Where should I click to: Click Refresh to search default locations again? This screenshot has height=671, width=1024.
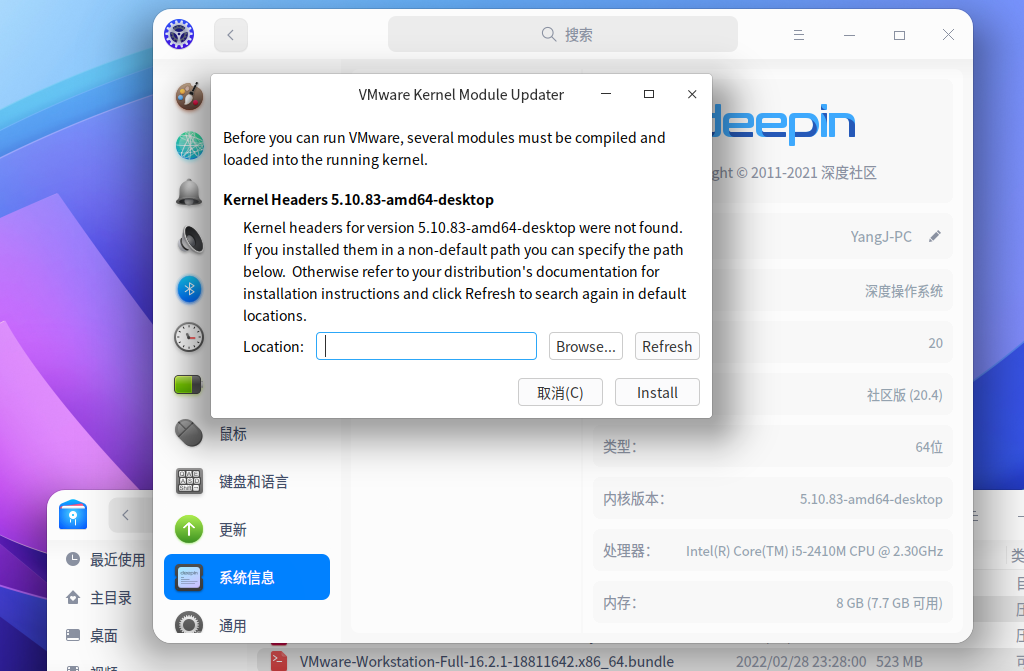coord(666,346)
